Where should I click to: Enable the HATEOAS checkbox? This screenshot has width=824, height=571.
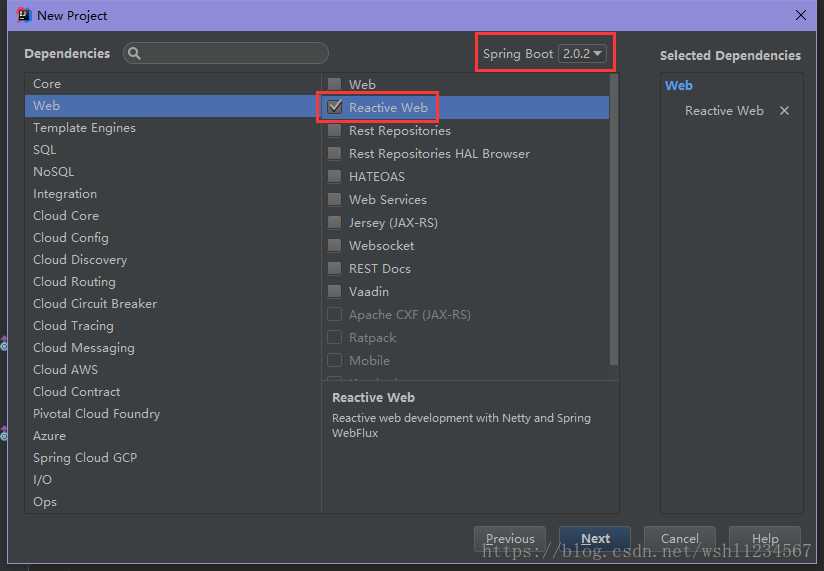coord(334,177)
